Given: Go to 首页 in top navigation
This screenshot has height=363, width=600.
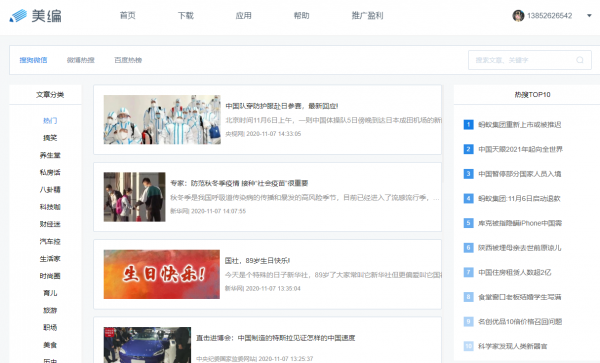Looking at the screenshot, I should [x=127, y=16].
